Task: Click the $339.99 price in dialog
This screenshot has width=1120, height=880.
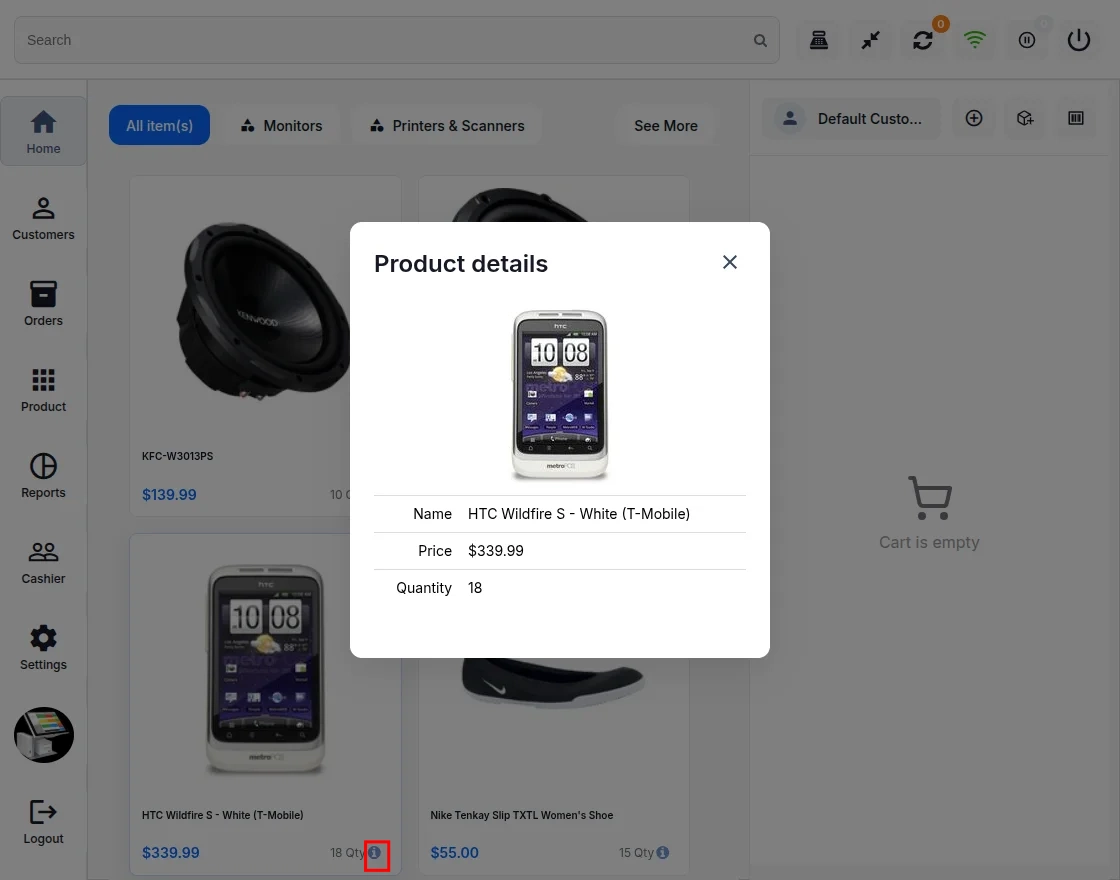Action: coord(496,551)
